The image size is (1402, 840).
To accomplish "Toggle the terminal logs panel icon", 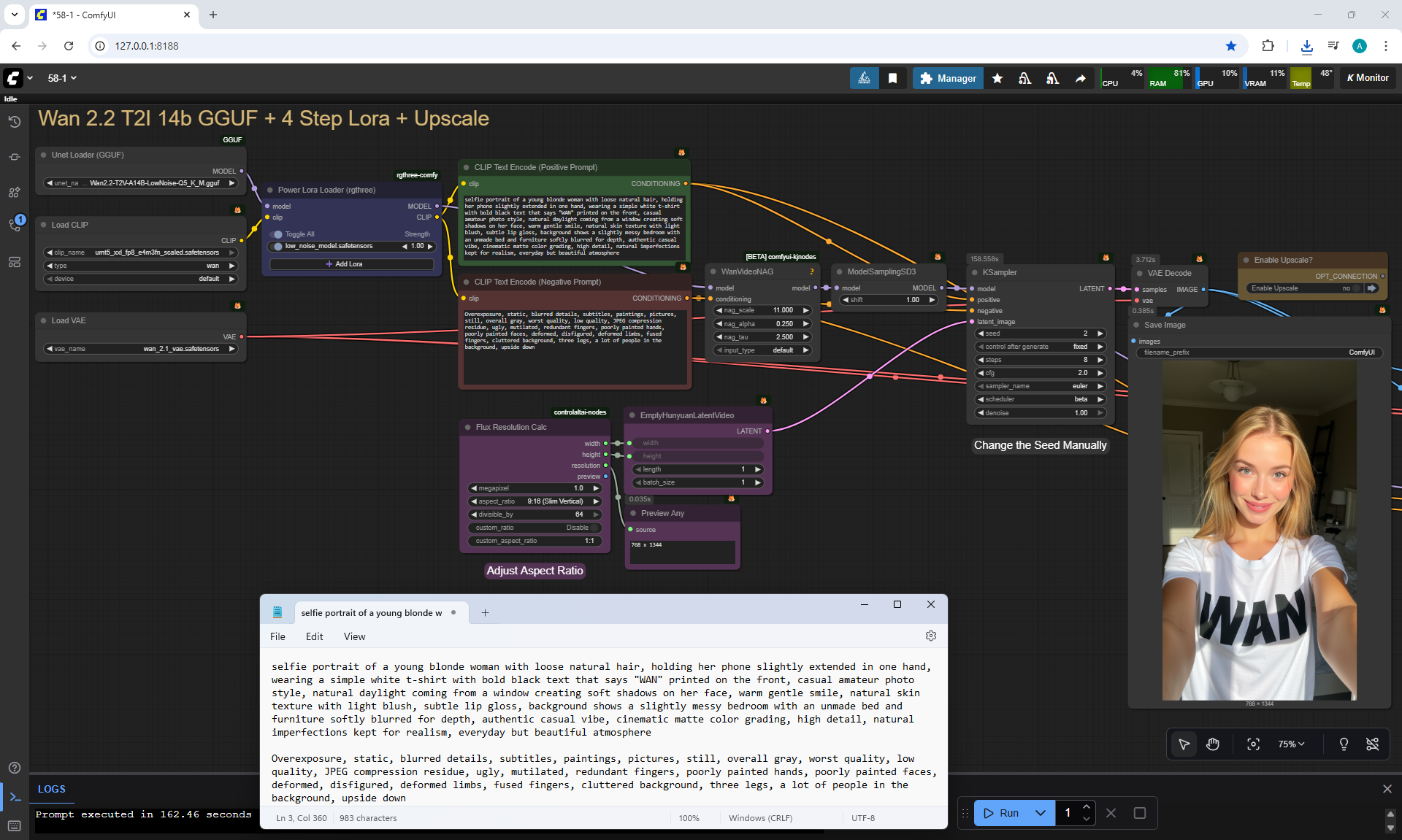I will tap(15, 797).
